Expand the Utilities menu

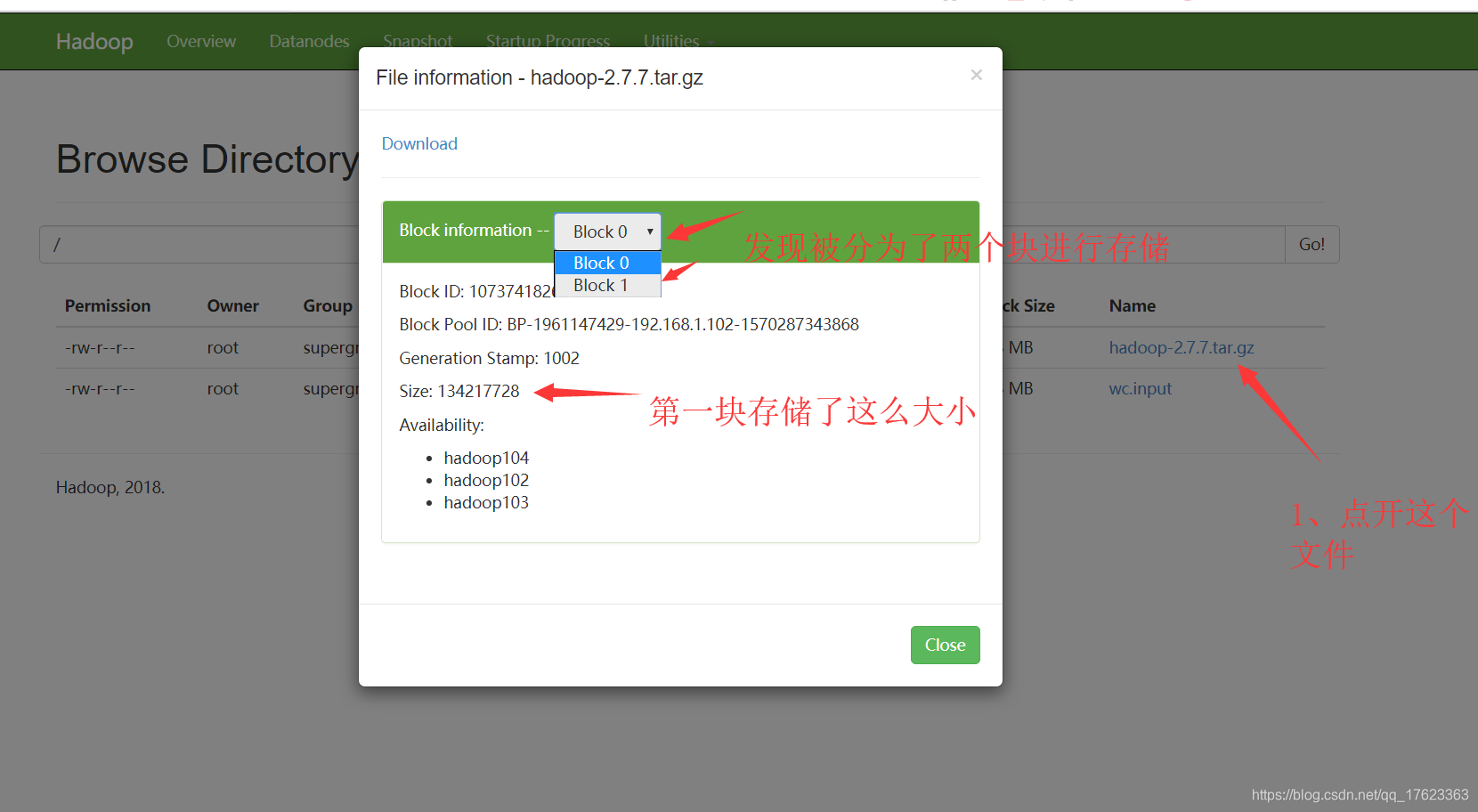(x=678, y=41)
